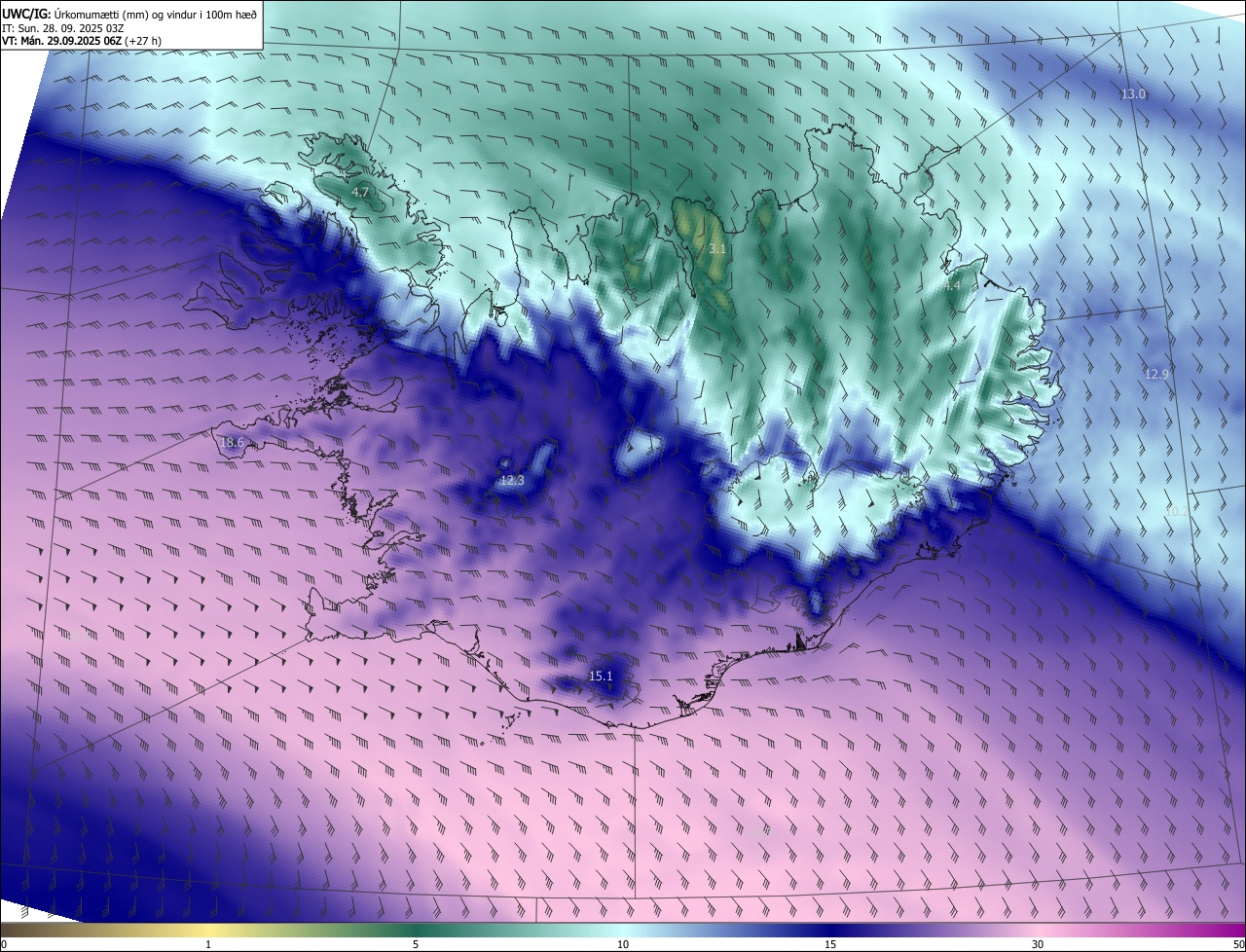Click the valid time 'VT: Mán. 29.09.2025 06Z'
This screenshot has height=952, width=1246.
click(x=62, y=40)
